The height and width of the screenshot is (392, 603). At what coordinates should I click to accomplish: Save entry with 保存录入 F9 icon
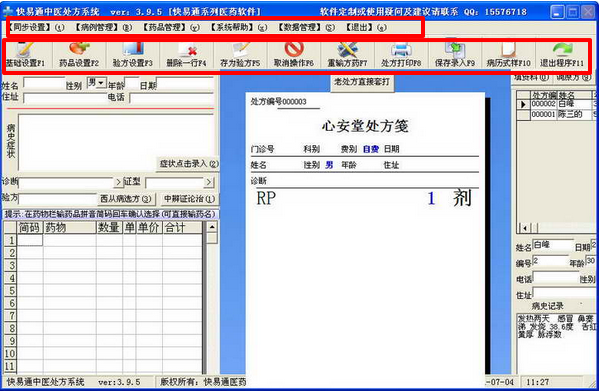point(455,55)
